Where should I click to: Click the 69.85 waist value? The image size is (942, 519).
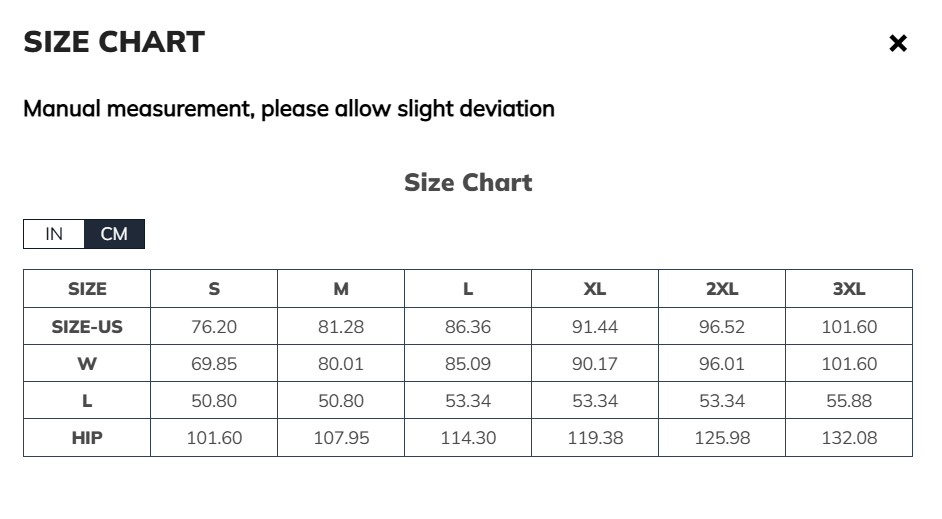[x=214, y=364]
